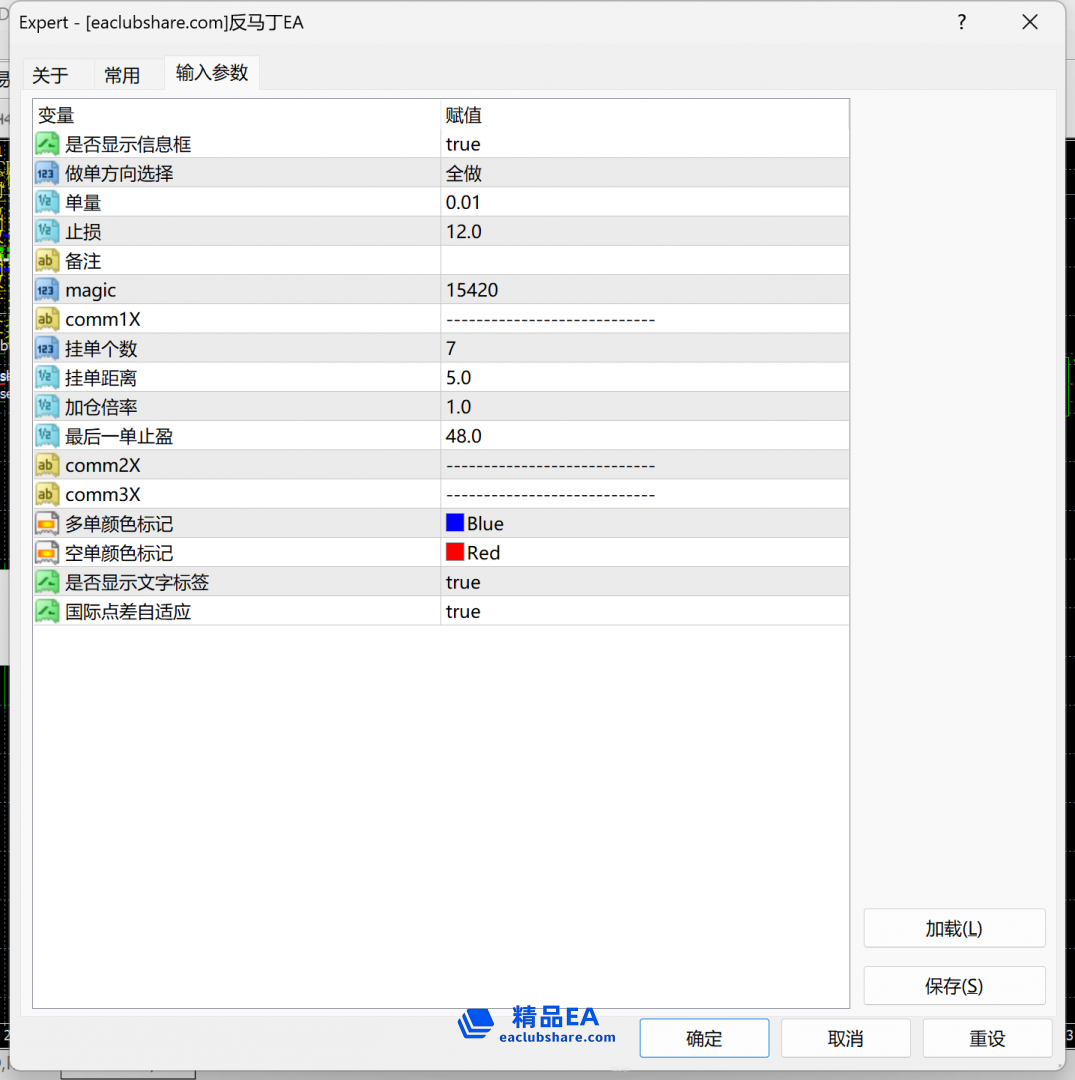Click the decimal icon beside 单量
1075x1080 pixels.
coord(47,202)
